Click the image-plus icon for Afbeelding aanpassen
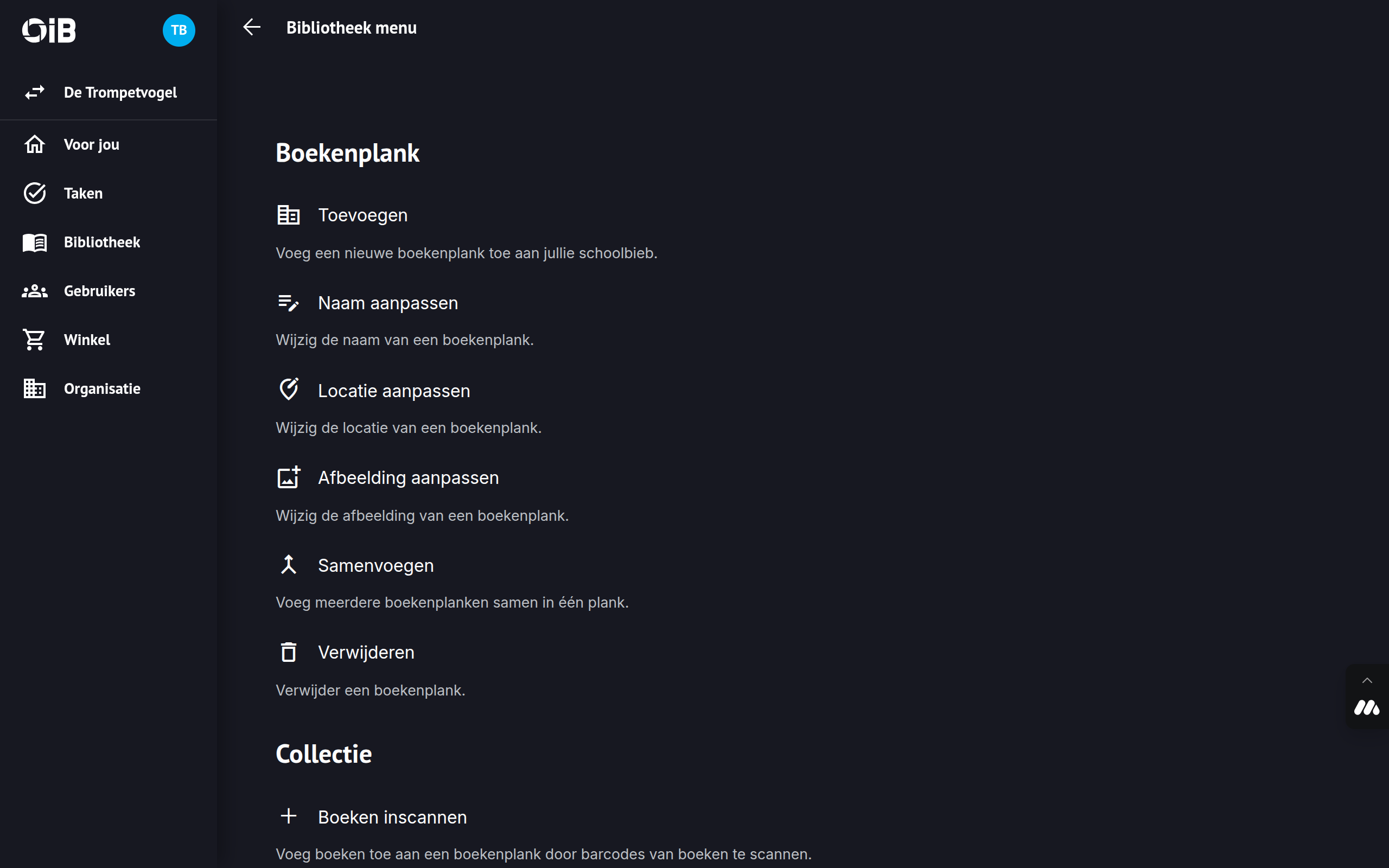1389x868 pixels. pos(288,477)
